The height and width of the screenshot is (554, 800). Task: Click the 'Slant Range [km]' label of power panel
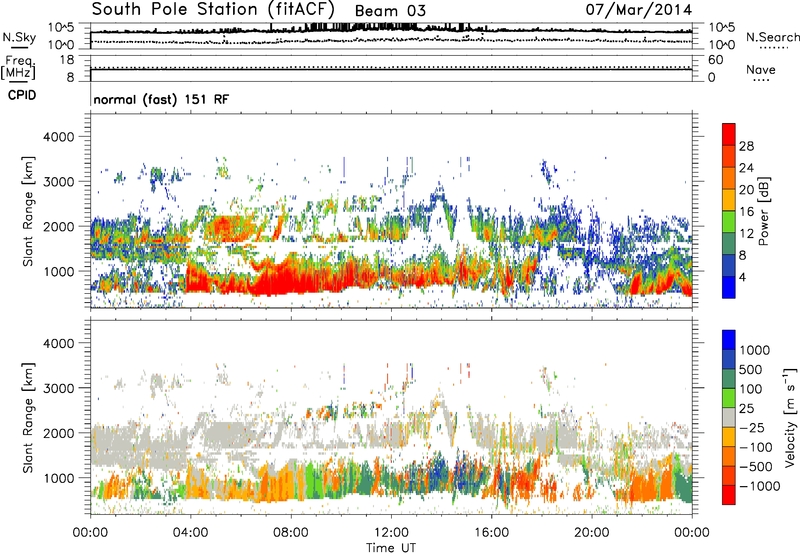coord(28,211)
